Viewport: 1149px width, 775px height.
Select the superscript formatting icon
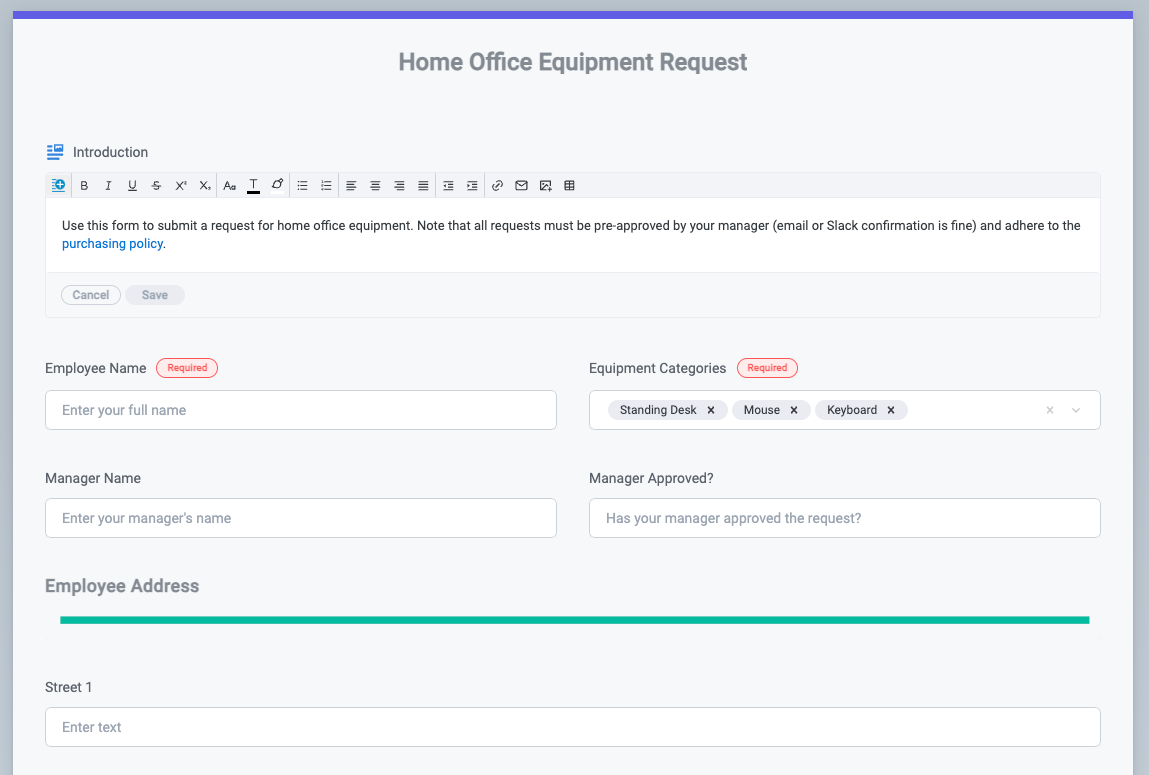pyautogui.click(x=181, y=185)
